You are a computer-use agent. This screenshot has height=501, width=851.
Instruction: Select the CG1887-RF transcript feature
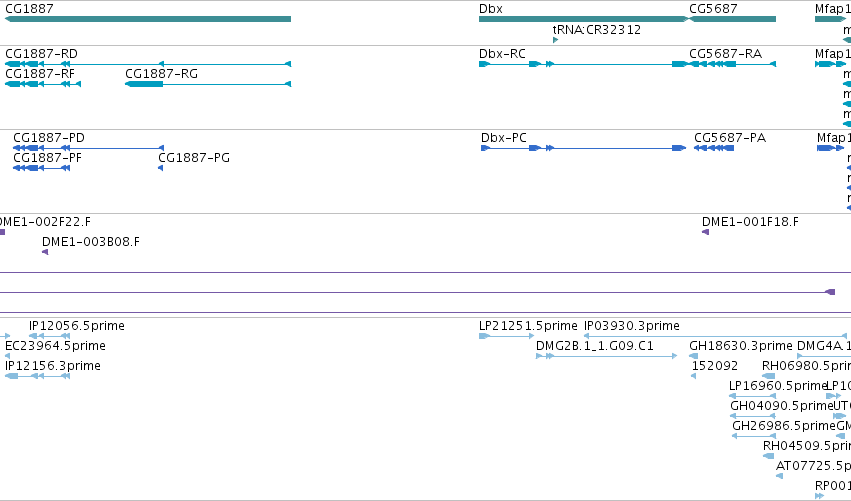tap(43, 84)
